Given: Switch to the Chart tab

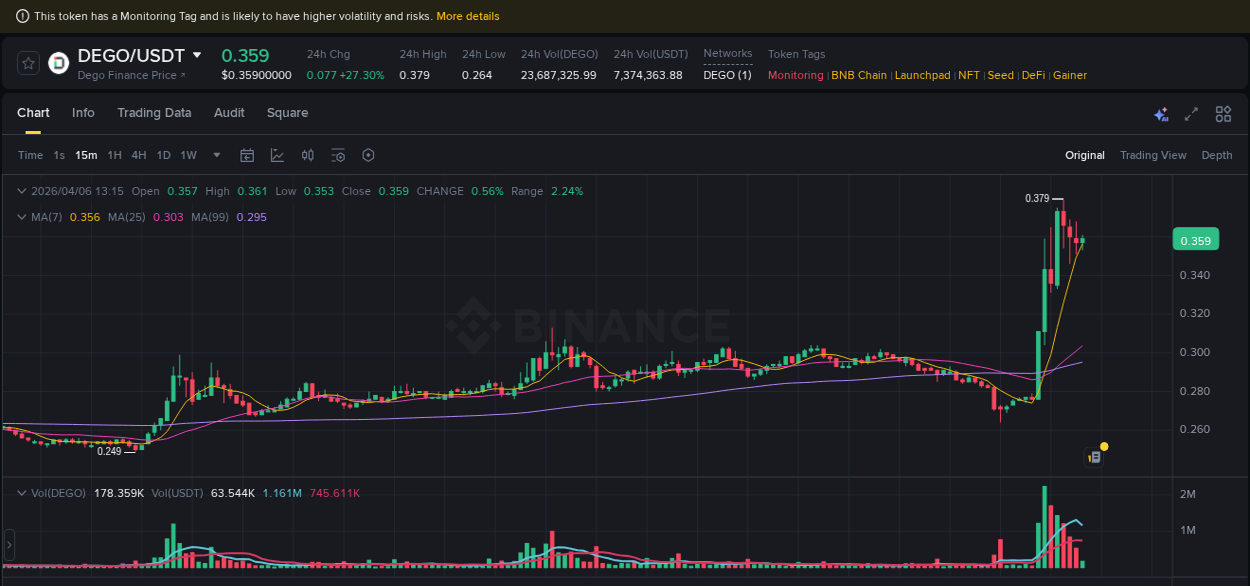Looking at the screenshot, I should (33, 113).
